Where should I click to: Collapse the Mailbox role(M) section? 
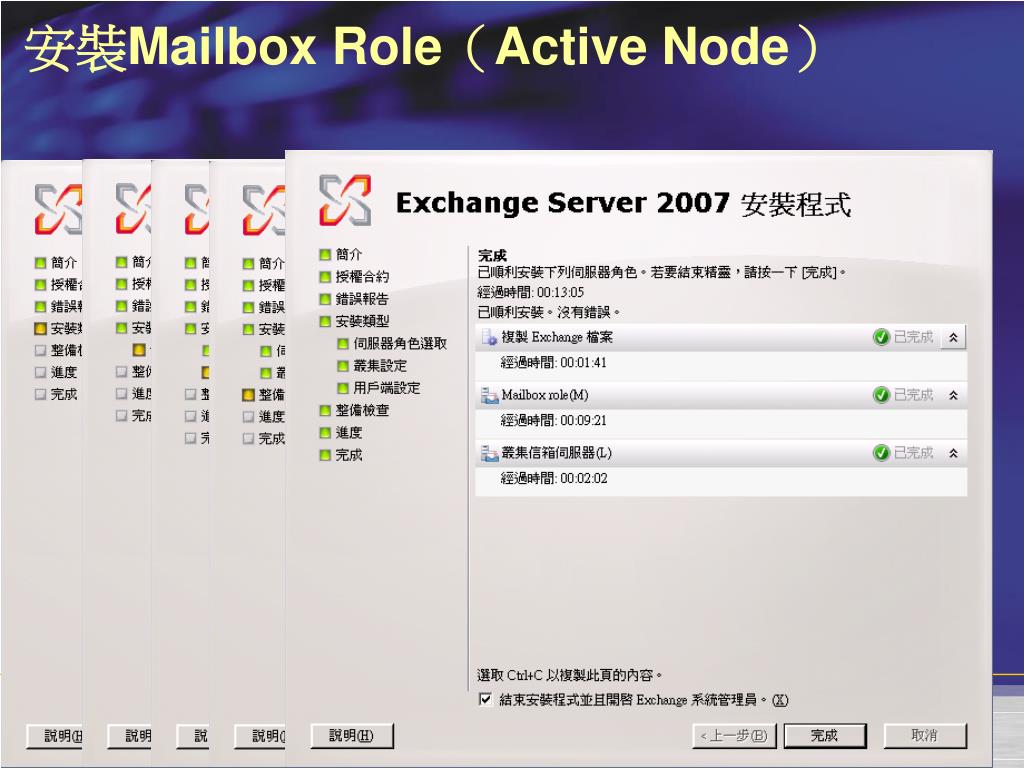pyautogui.click(x=953, y=395)
